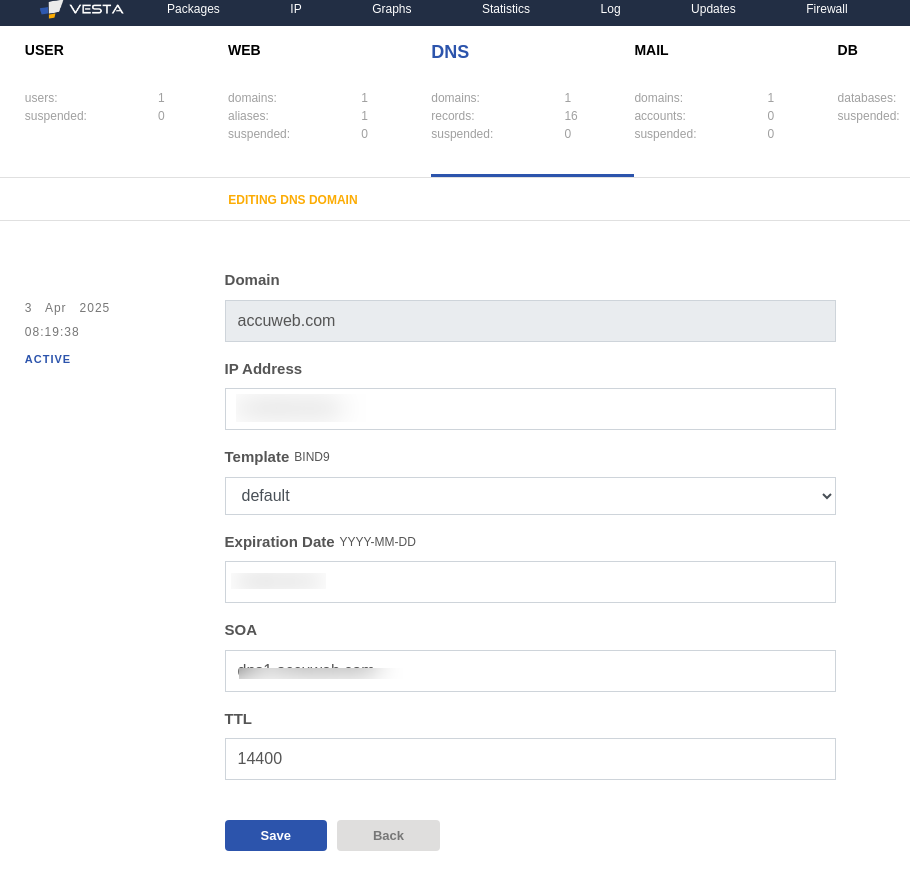View the Statistics page

(505, 9)
